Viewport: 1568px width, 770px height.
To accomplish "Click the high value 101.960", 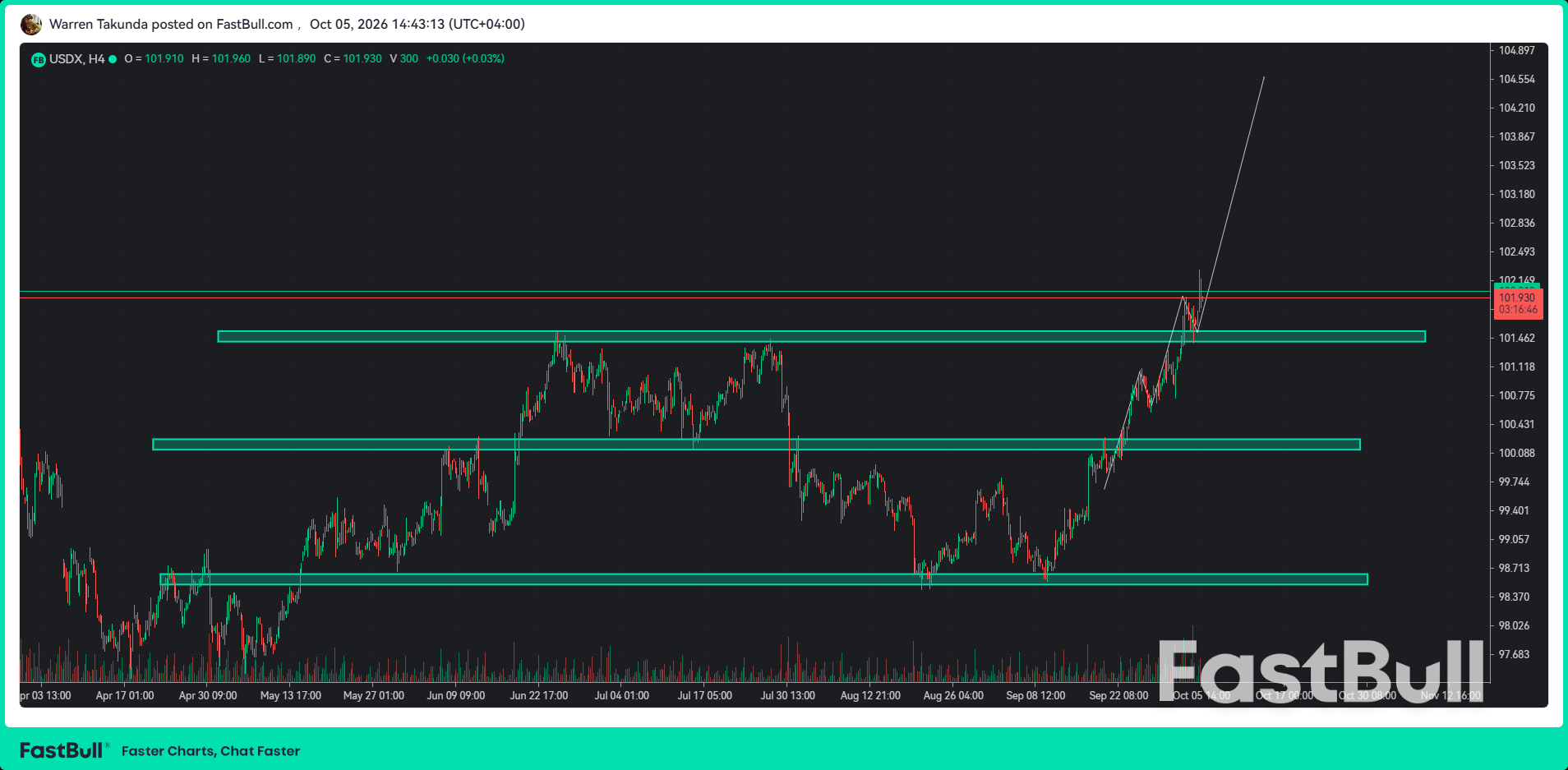I will pos(231,59).
